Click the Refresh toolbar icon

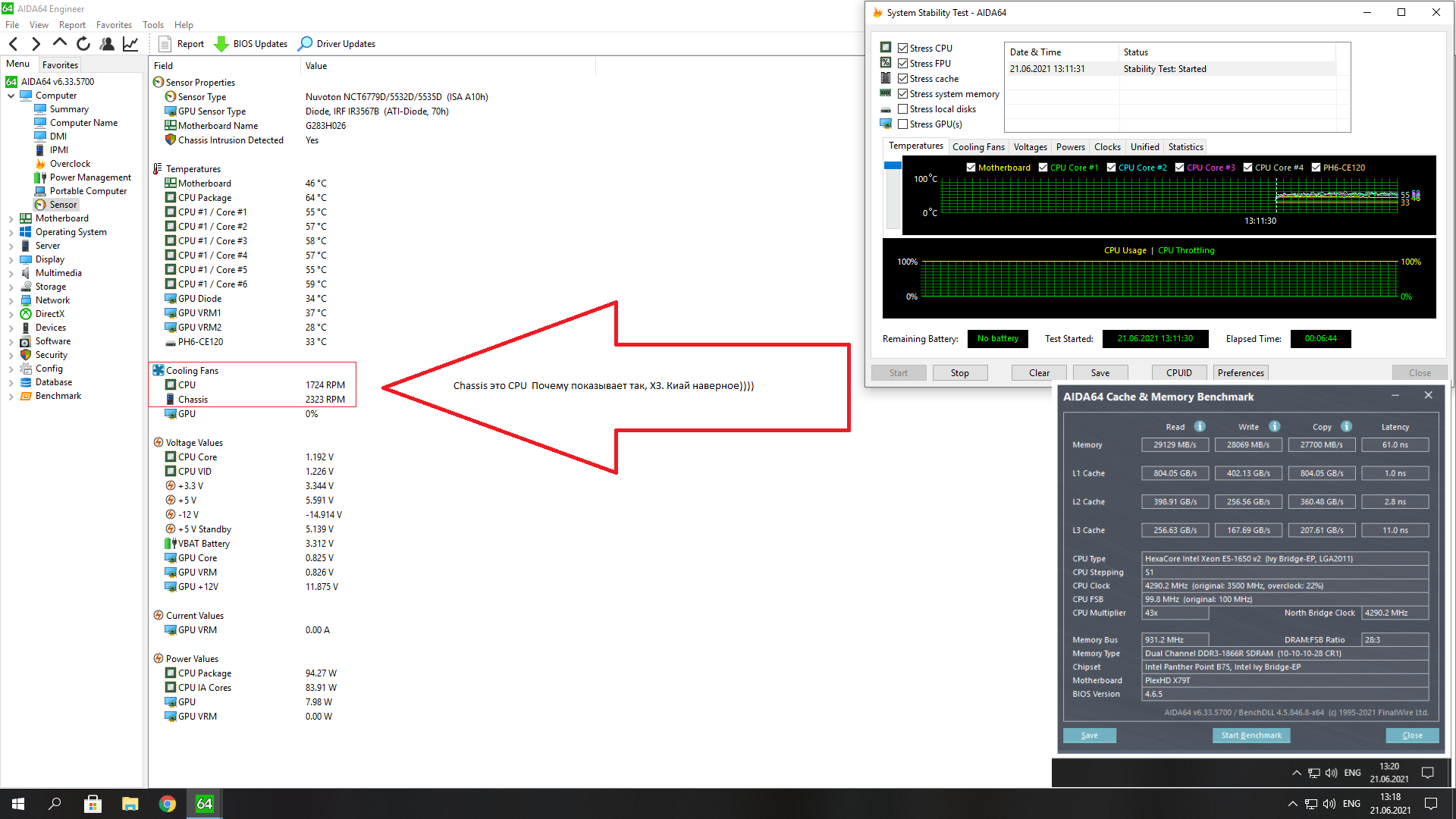click(83, 44)
